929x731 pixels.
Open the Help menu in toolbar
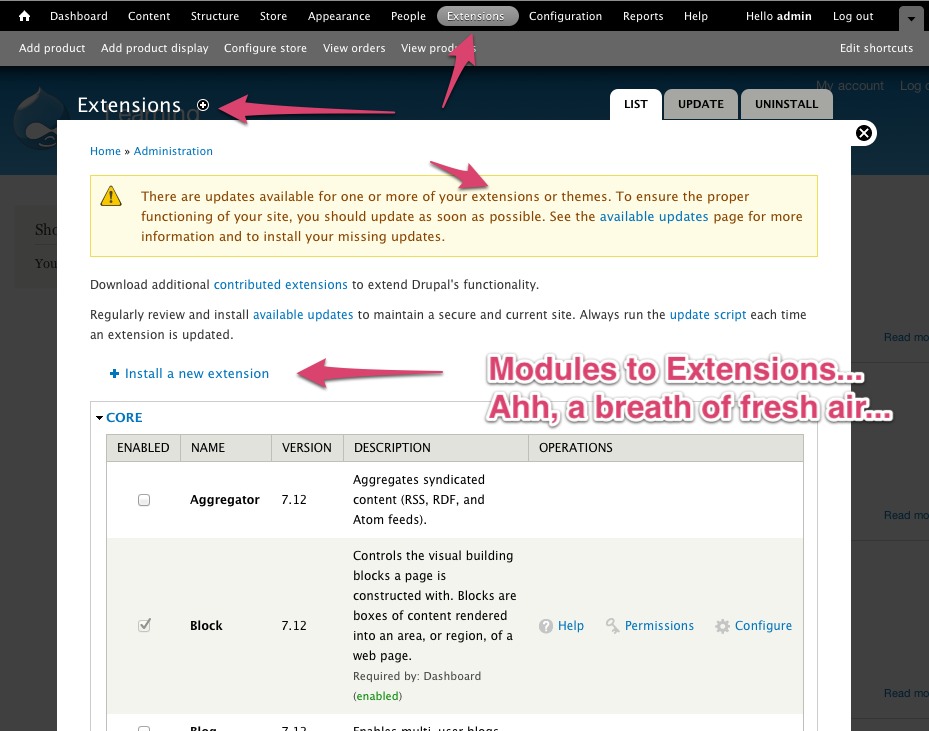coord(696,16)
